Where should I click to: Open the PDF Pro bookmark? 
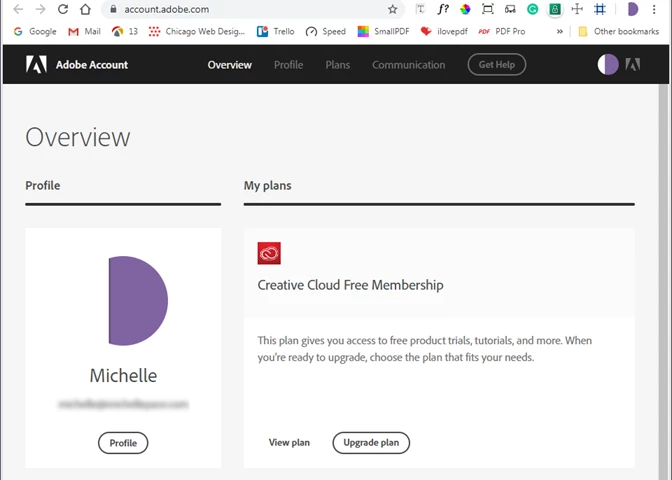(502, 31)
